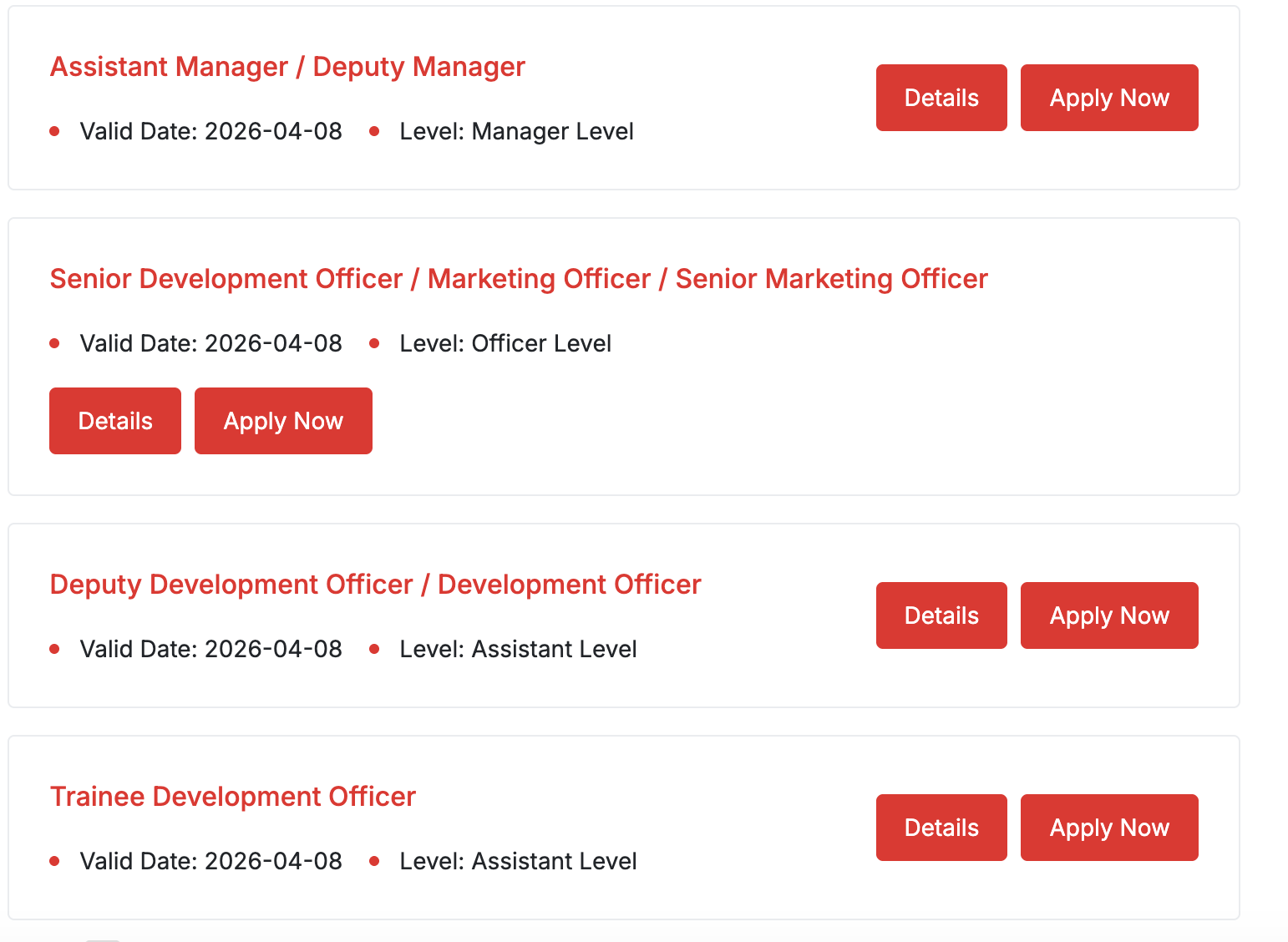Apply Now for Trainee Development Officer
Image resolution: width=1288 pixels, height=942 pixels.
[1109, 828]
